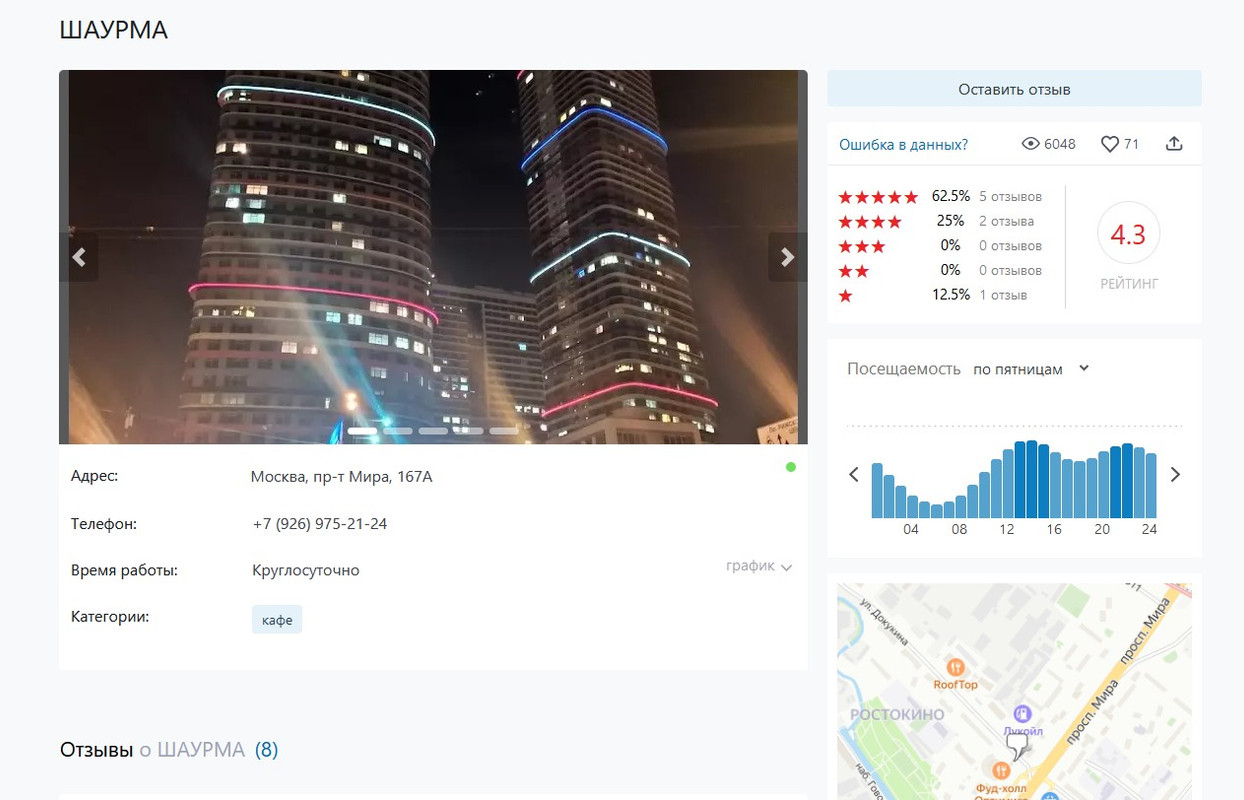Go to next day in attendance chart

pyautogui.click(x=1175, y=474)
